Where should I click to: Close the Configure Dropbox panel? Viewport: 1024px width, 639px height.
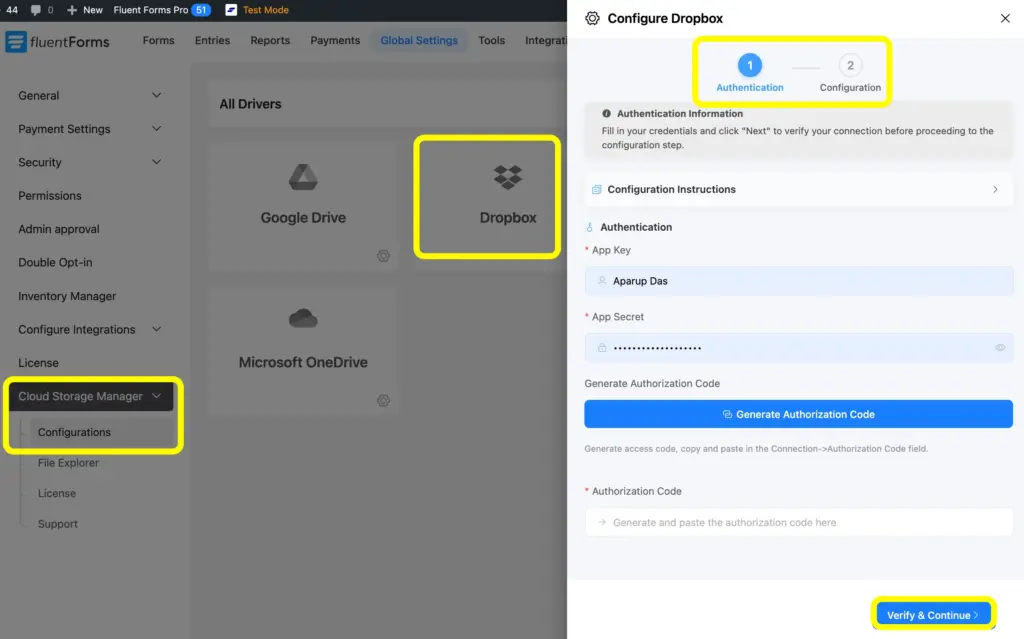1005,18
